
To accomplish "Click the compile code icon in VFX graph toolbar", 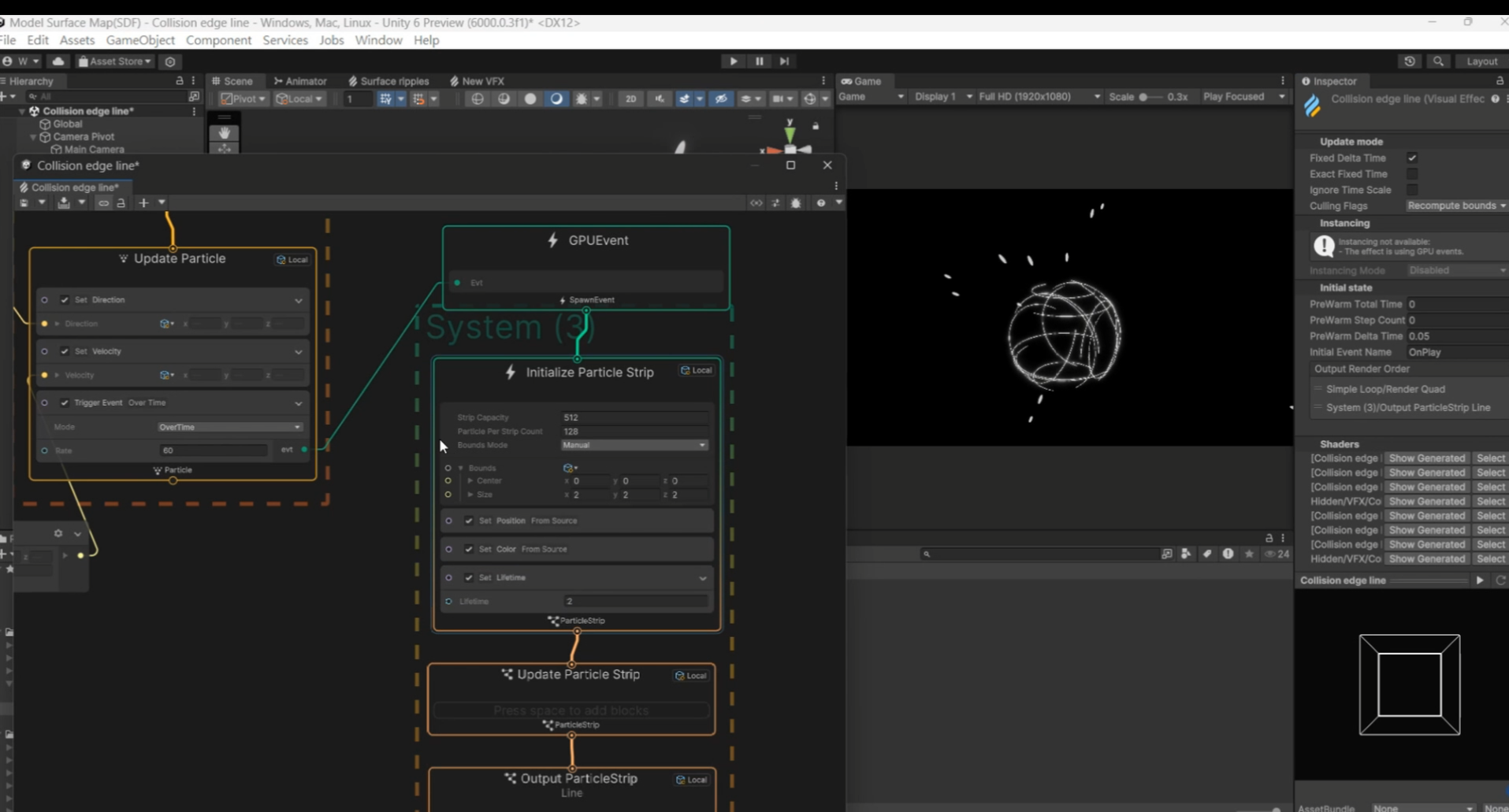I will click(x=755, y=202).
